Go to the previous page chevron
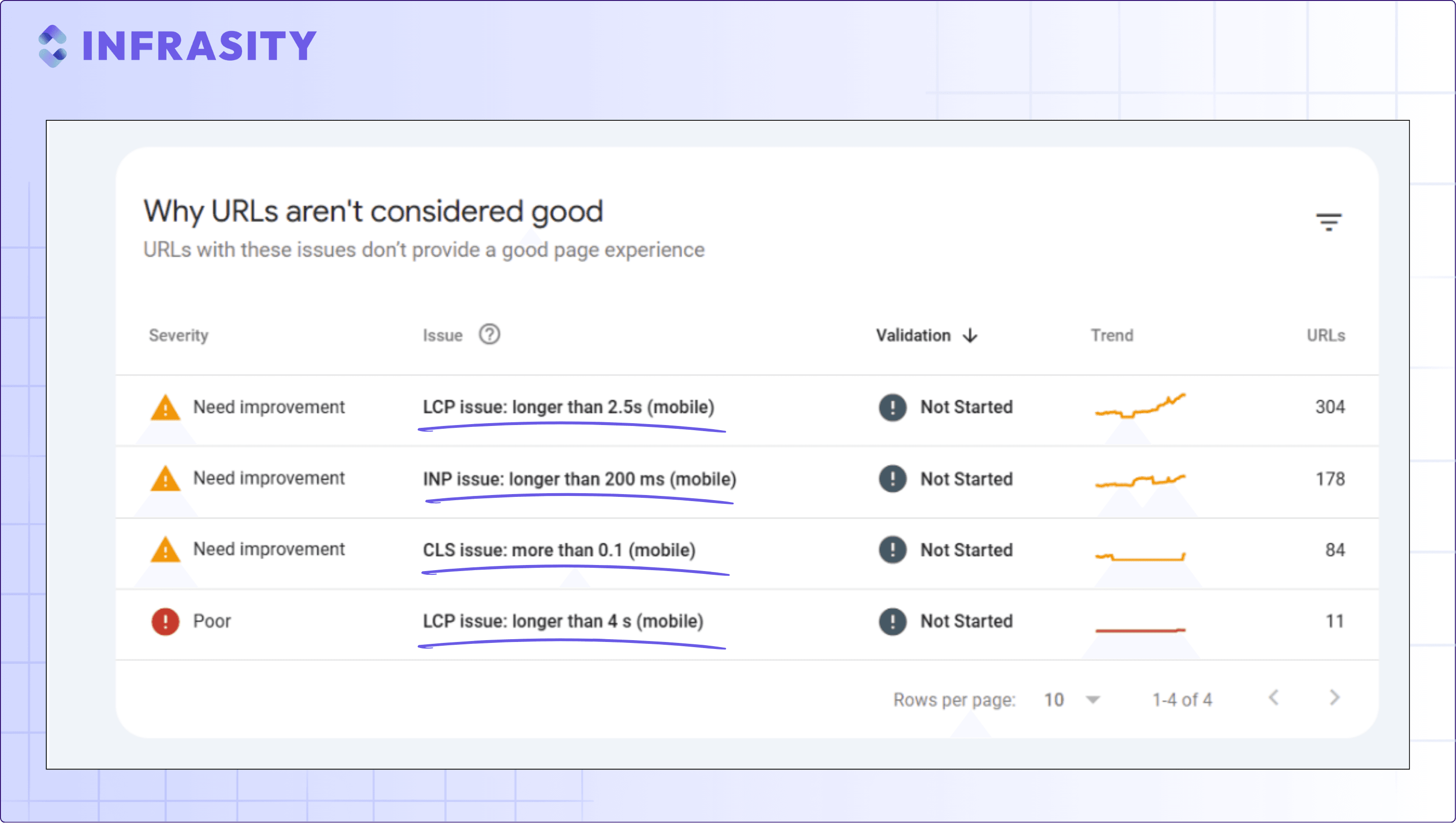This screenshot has height=823, width=1456. coord(1274,698)
